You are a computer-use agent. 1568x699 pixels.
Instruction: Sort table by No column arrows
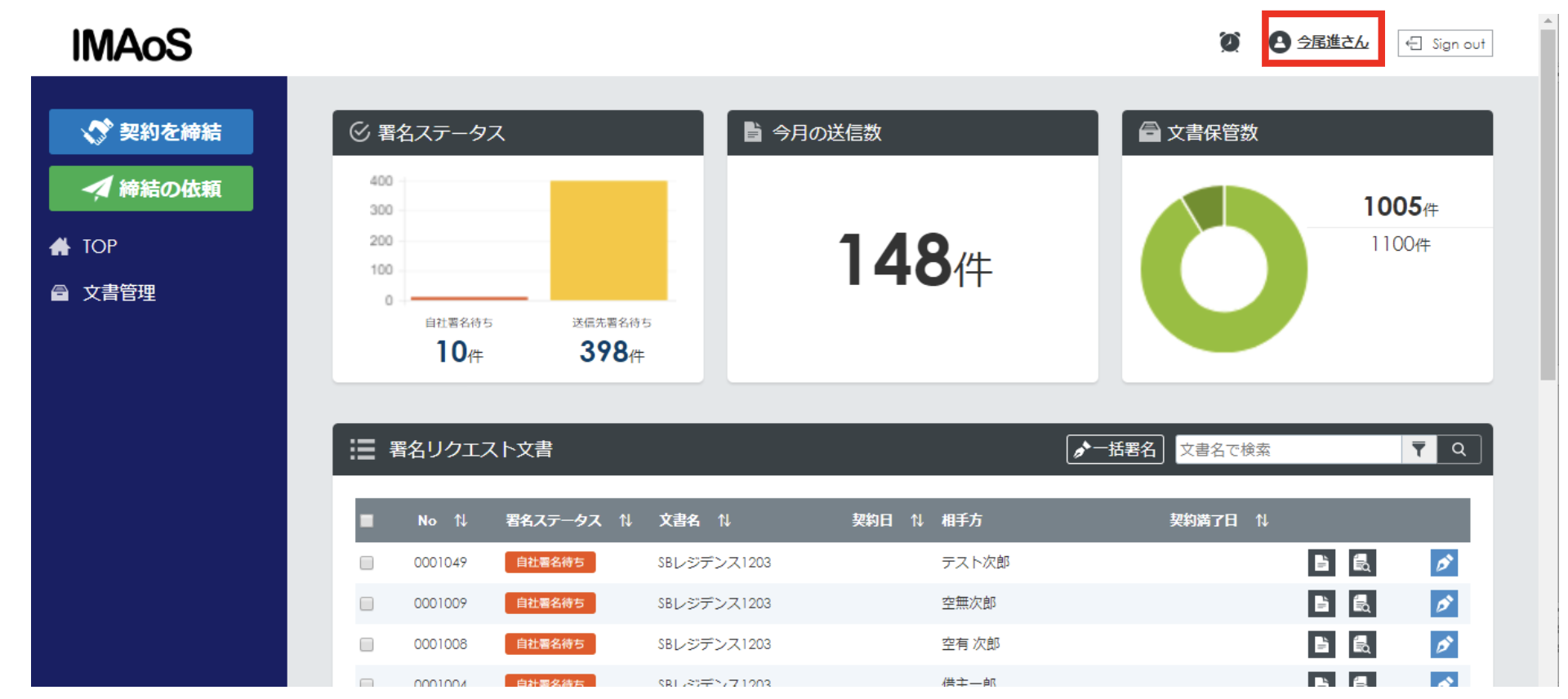click(461, 521)
